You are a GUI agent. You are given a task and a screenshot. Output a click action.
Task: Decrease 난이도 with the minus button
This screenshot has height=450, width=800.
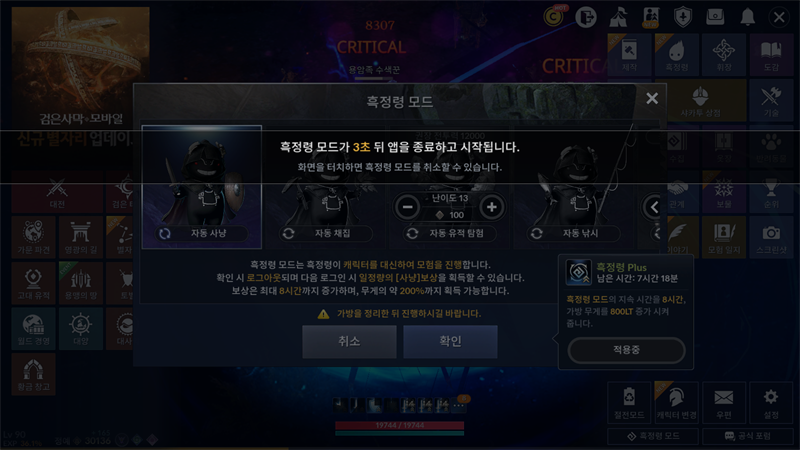point(407,207)
